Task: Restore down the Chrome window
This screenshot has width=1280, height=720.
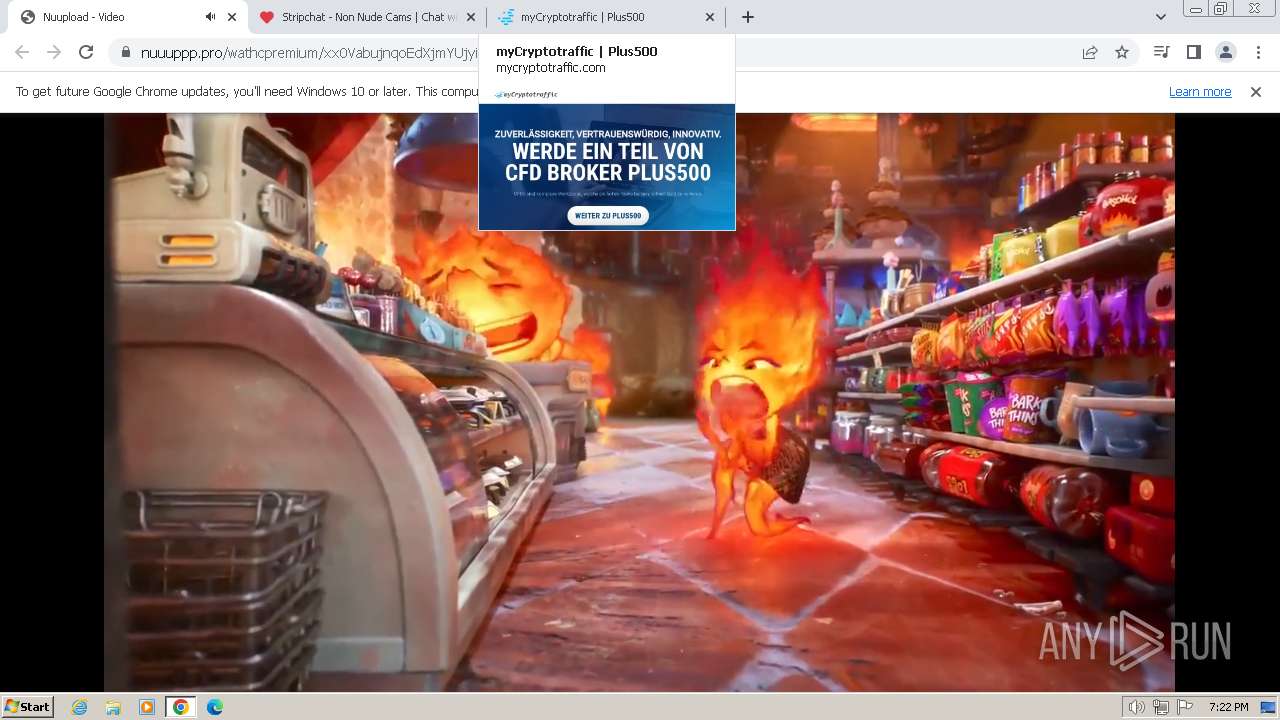Action: (1221, 8)
